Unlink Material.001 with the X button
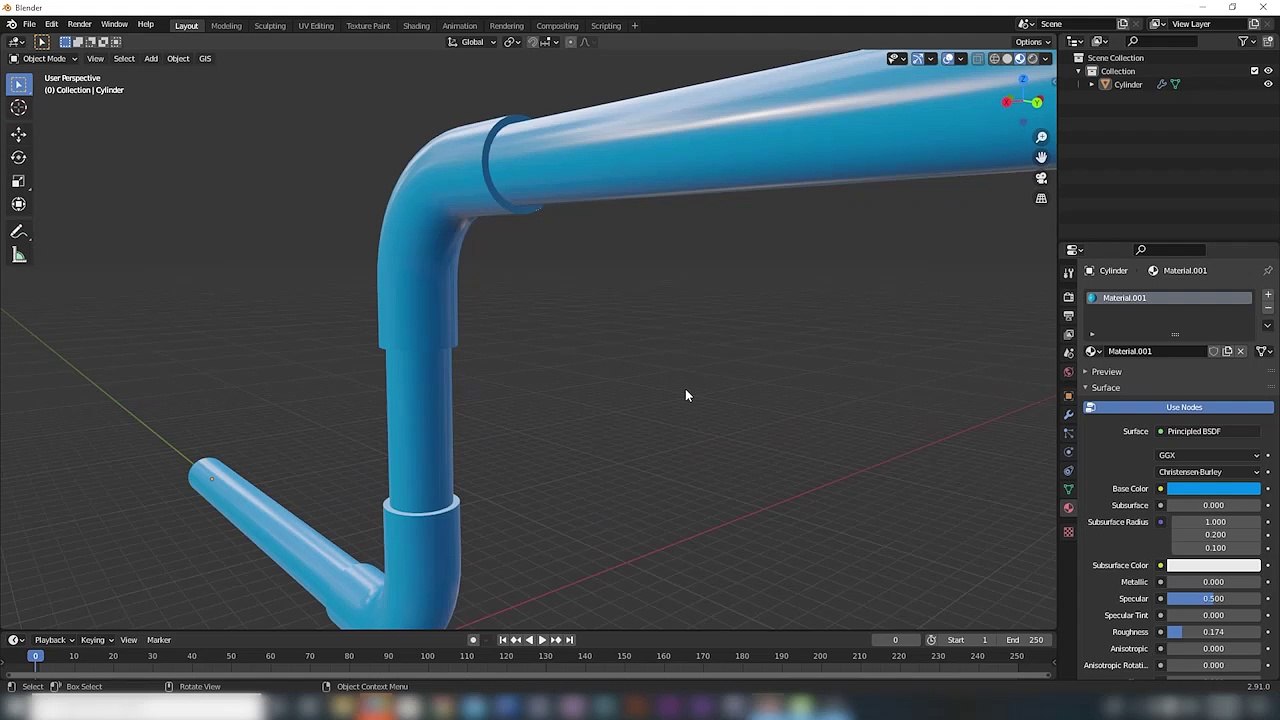1280x720 pixels. tap(1241, 351)
